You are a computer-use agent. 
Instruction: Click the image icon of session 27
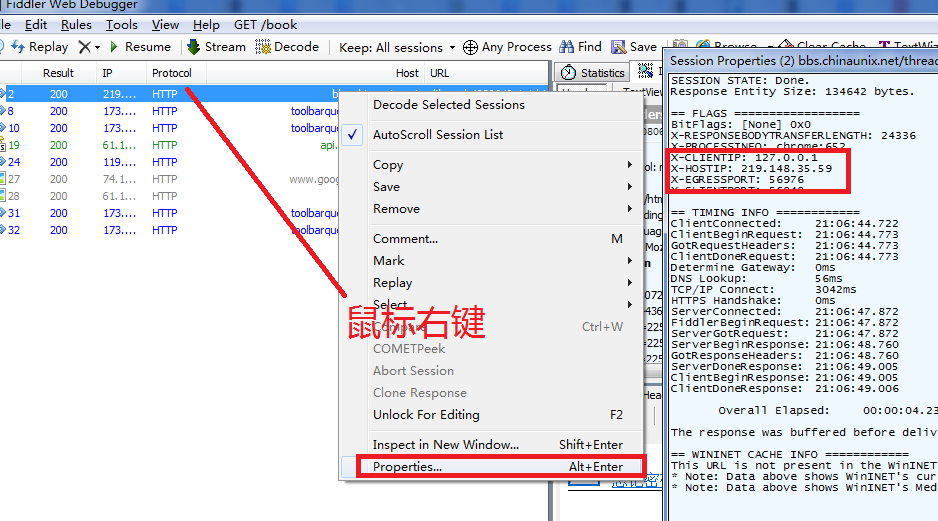coord(2,179)
